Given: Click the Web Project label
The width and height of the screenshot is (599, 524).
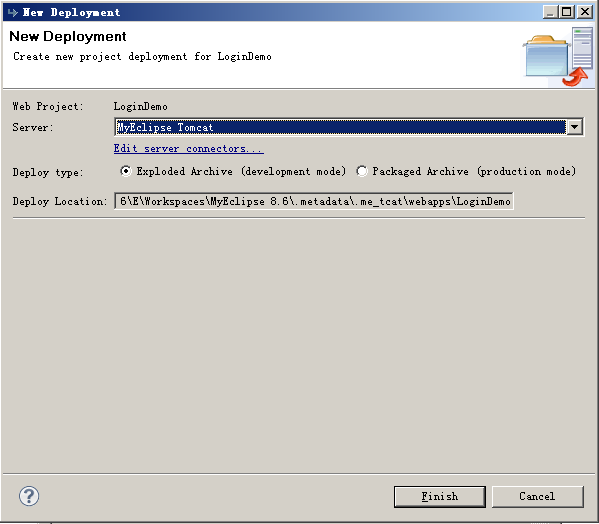Looking at the screenshot, I should coord(48,106).
